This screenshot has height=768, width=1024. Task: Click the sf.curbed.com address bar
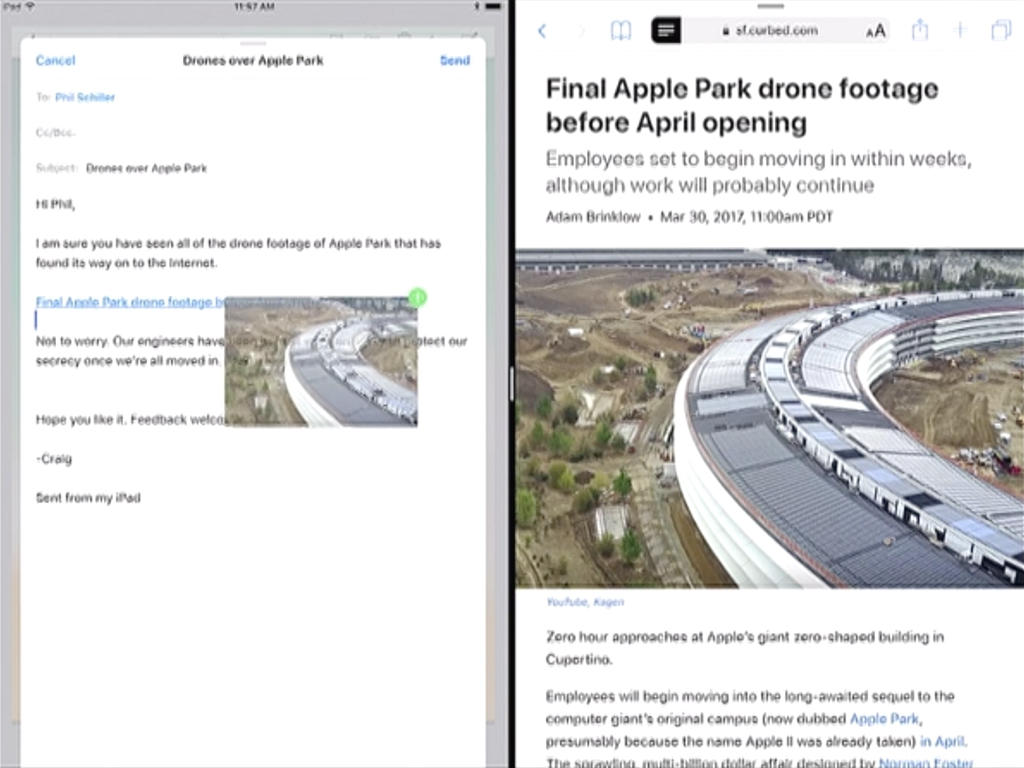pos(771,31)
